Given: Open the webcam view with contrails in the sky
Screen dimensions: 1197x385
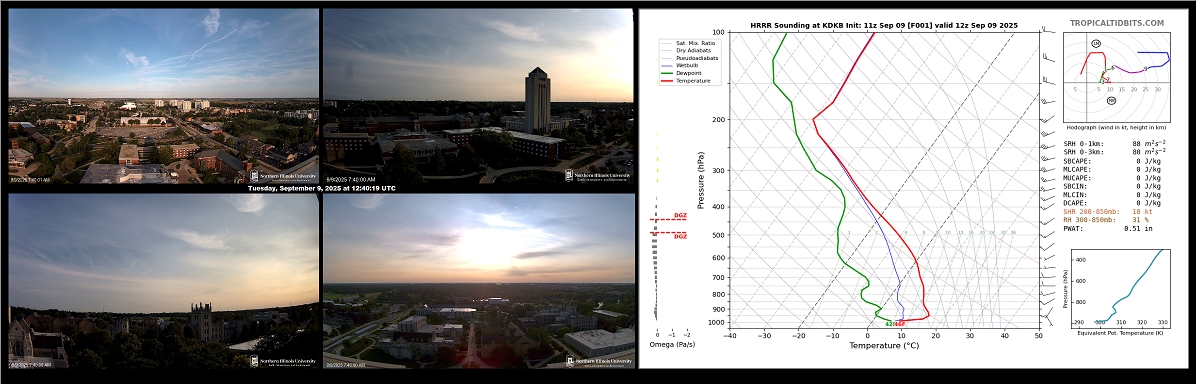Looking at the screenshot, I should coord(163,96).
